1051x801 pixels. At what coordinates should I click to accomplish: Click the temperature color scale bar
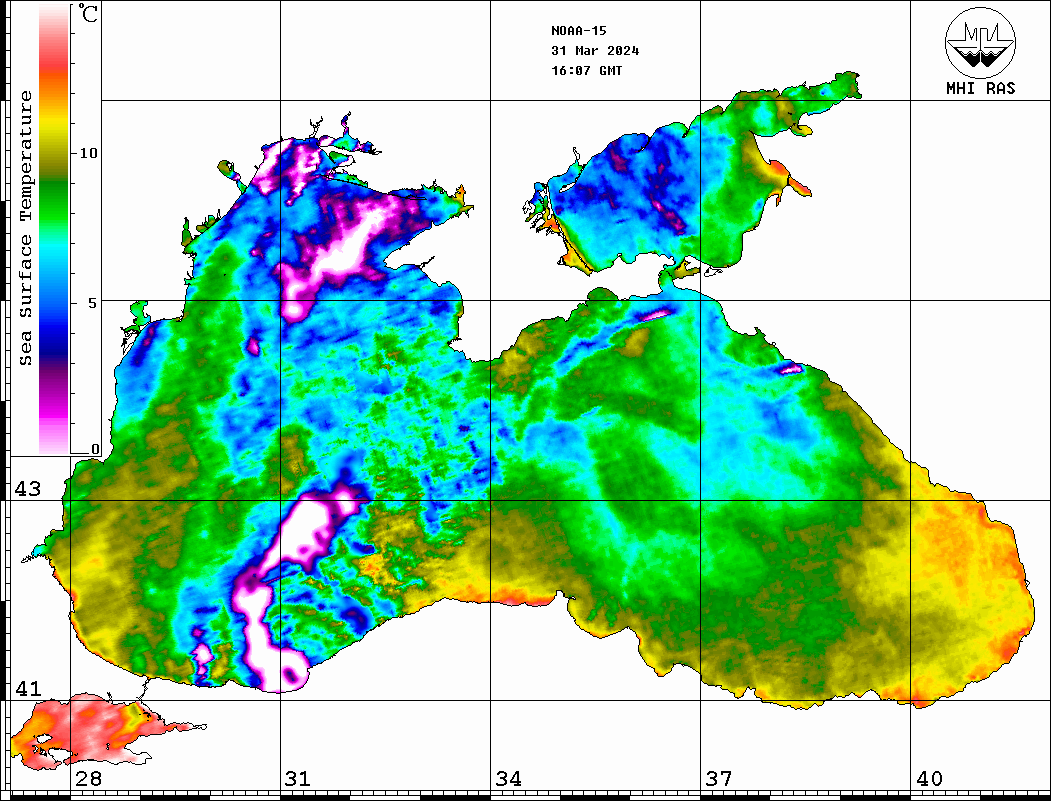click(54, 229)
